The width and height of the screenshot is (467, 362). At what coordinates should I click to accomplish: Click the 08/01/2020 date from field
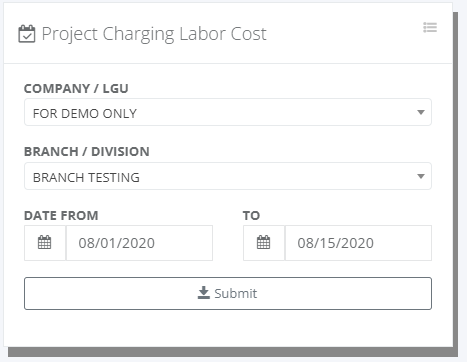tap(139, 243)
